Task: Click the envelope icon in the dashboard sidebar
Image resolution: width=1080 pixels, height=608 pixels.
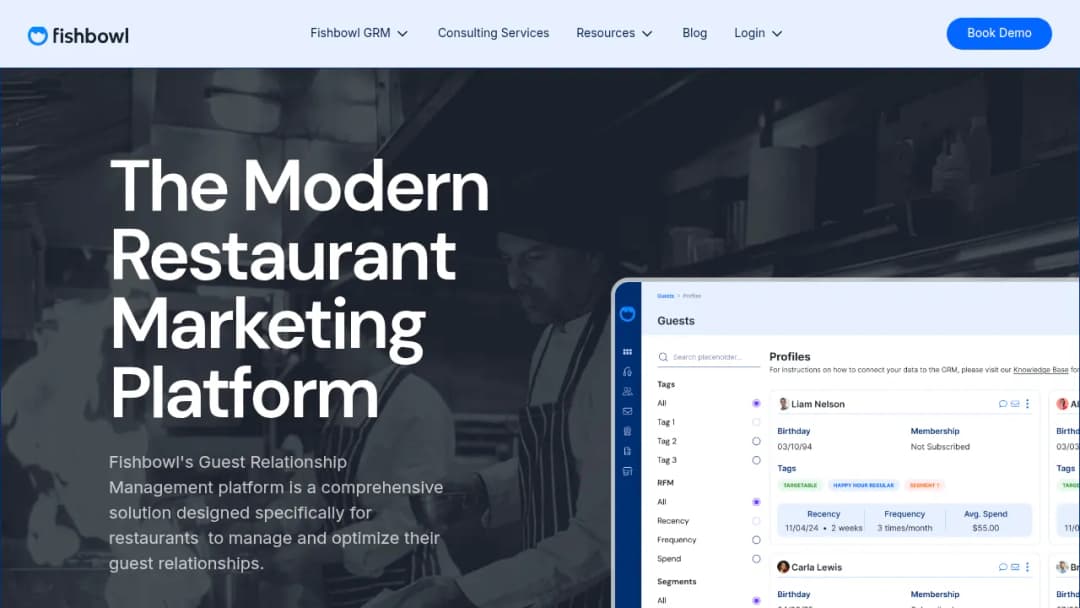Action: 627,411
